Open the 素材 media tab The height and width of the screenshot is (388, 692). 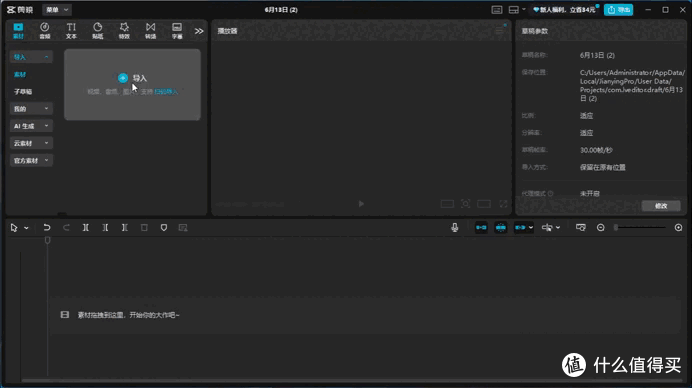[18, 31]
